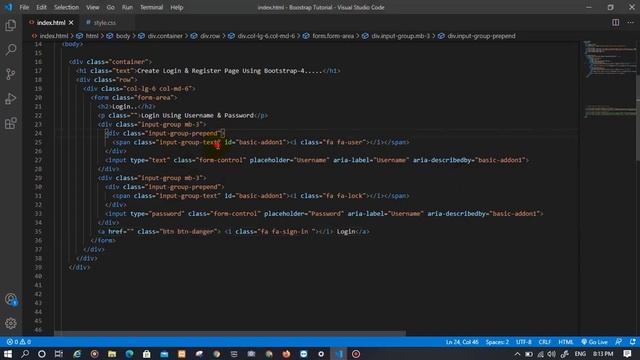This screenshot has height=360, width=640.
Task: Click div.container breadcrumb segment
Action: pos(165,36)
